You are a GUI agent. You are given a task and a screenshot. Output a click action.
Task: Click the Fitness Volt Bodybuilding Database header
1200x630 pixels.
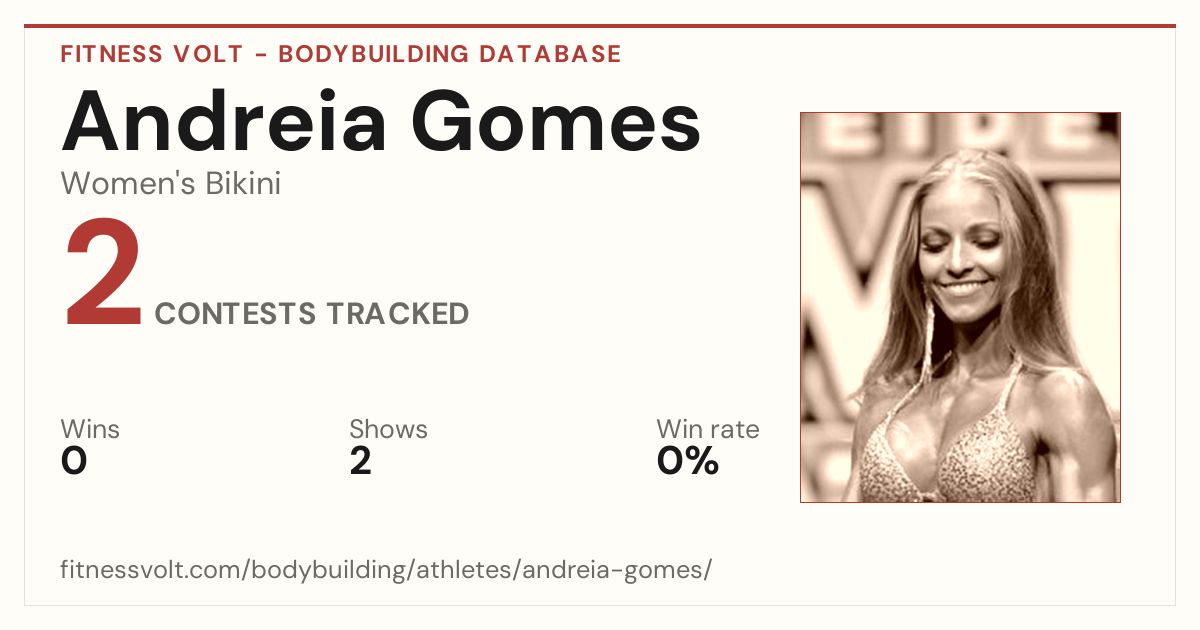[341, 54]
